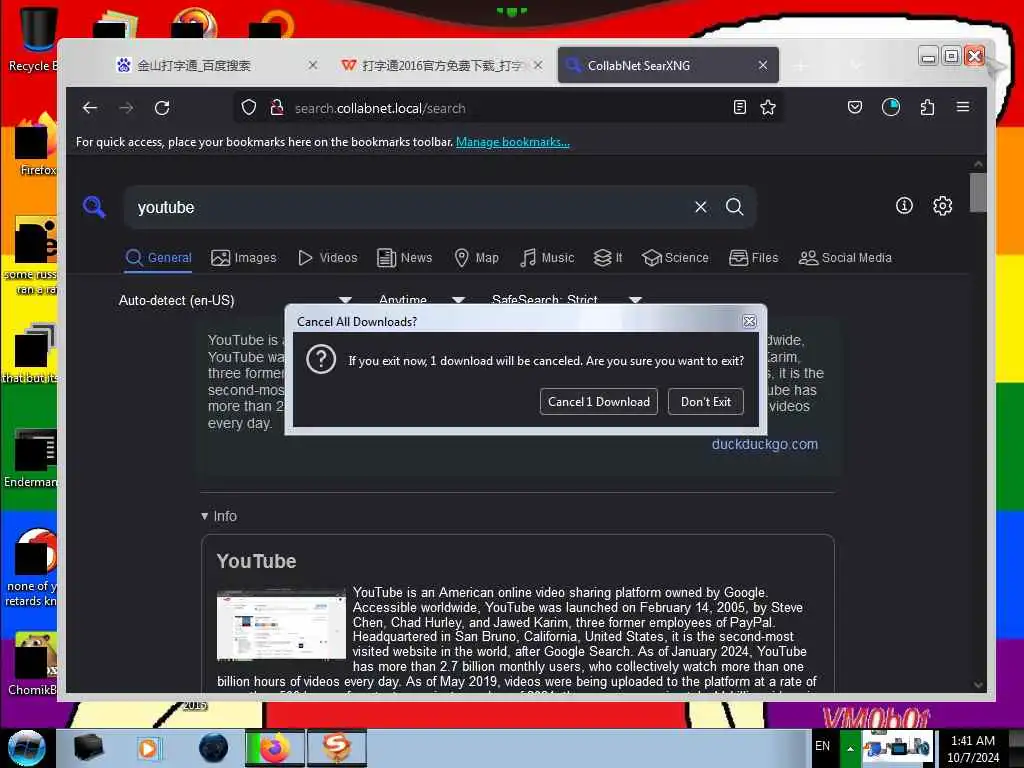Open the black folder taskbar icon
The height and width of the screenshot is (768, 1024).
(x=88, y=748)
